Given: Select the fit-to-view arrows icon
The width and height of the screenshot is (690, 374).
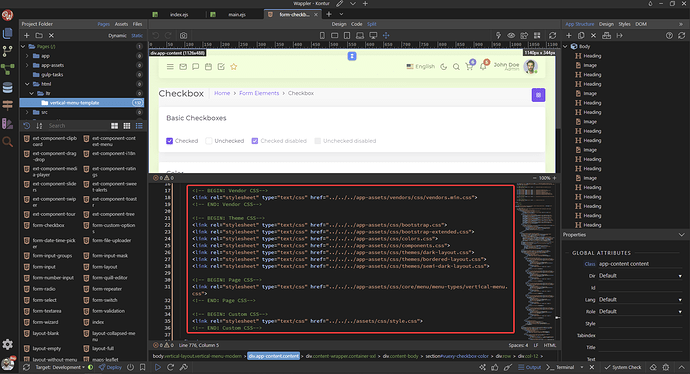Looking at the screenshot, I should [x=386, y=35].
